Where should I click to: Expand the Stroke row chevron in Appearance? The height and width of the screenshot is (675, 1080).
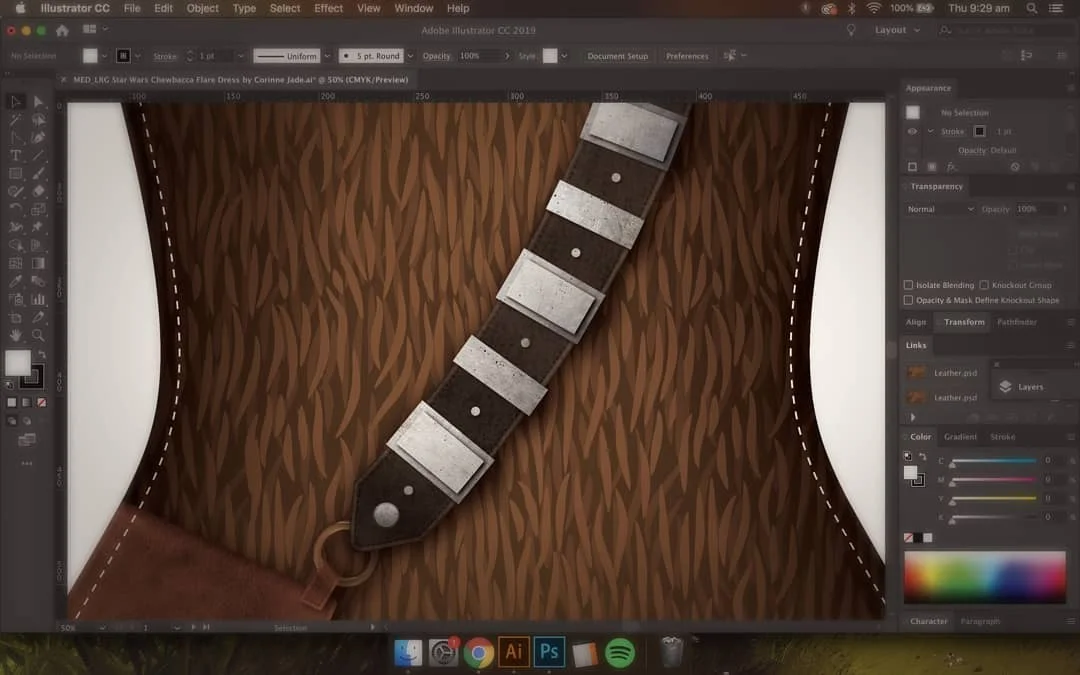[931, 132]
